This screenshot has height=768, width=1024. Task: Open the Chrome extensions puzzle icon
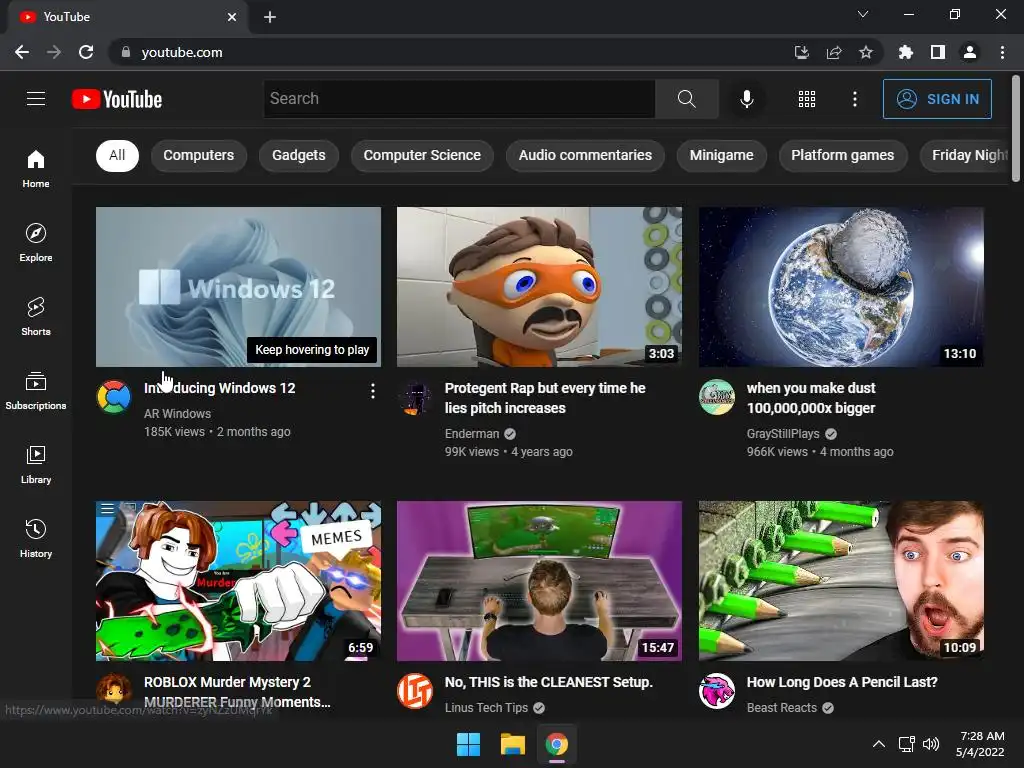(x=905, y=52)
